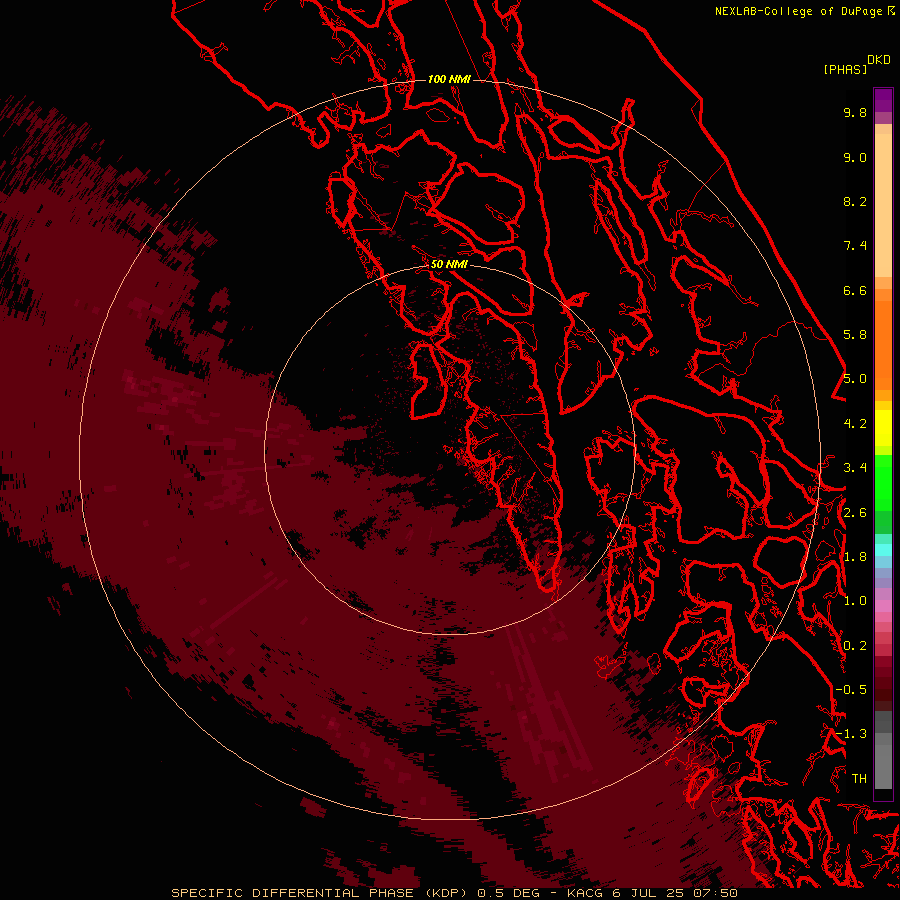
Task: Select the 5.0 scale value
Action: click(855, 379)
